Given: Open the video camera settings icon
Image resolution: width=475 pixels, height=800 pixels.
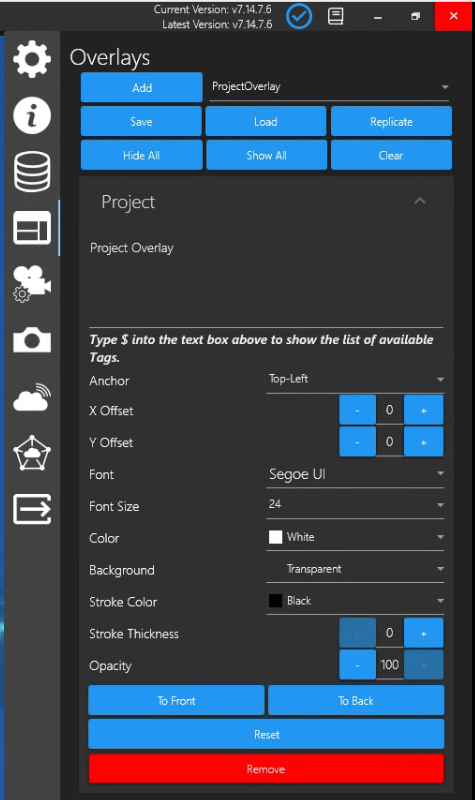Looking at the screenshot, I should (x=32, y=284).
